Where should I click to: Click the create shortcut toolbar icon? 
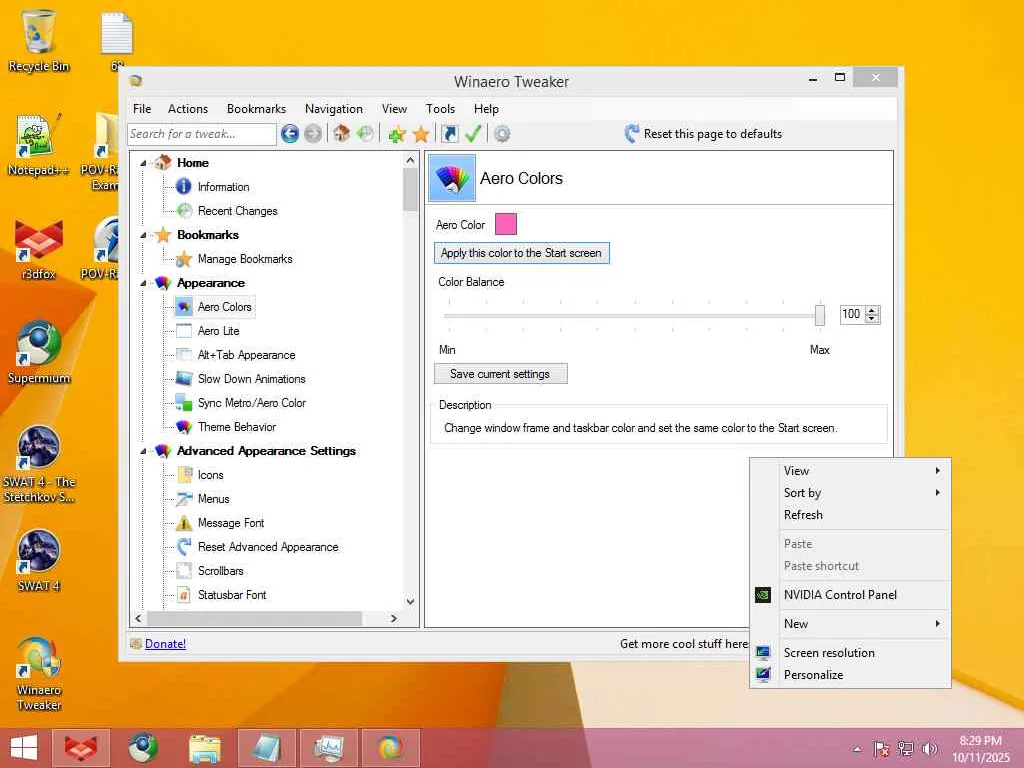tap(450, 134)
